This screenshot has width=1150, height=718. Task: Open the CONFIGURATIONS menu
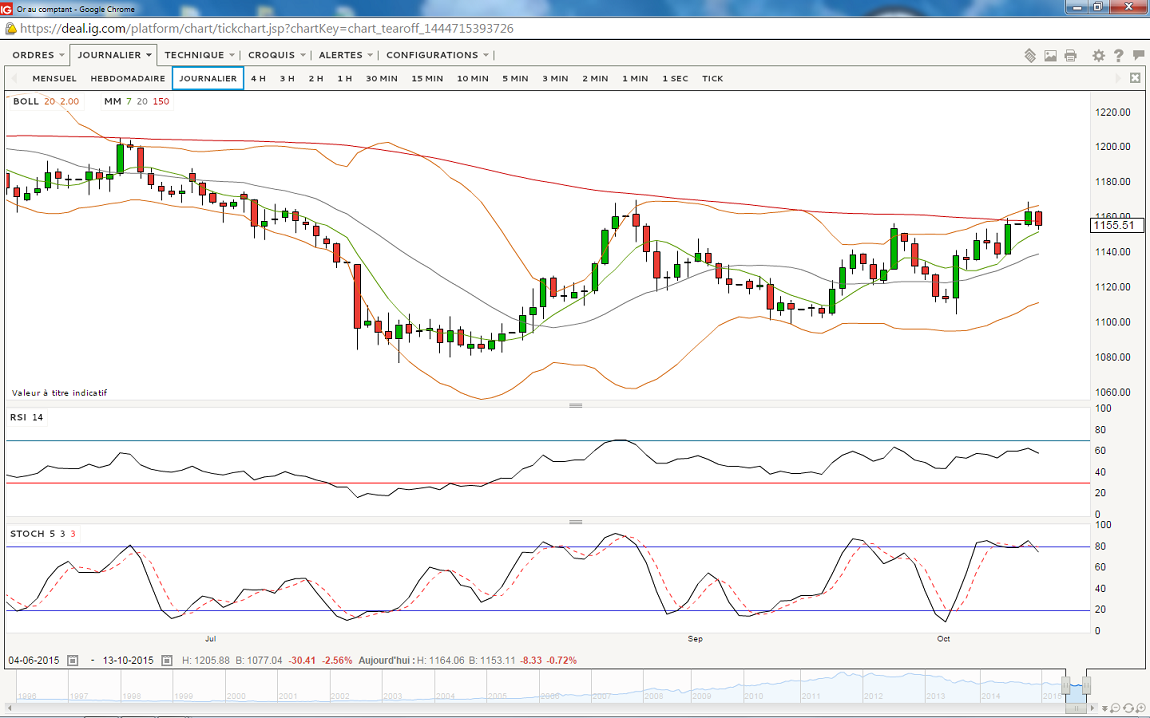(437, 55)
